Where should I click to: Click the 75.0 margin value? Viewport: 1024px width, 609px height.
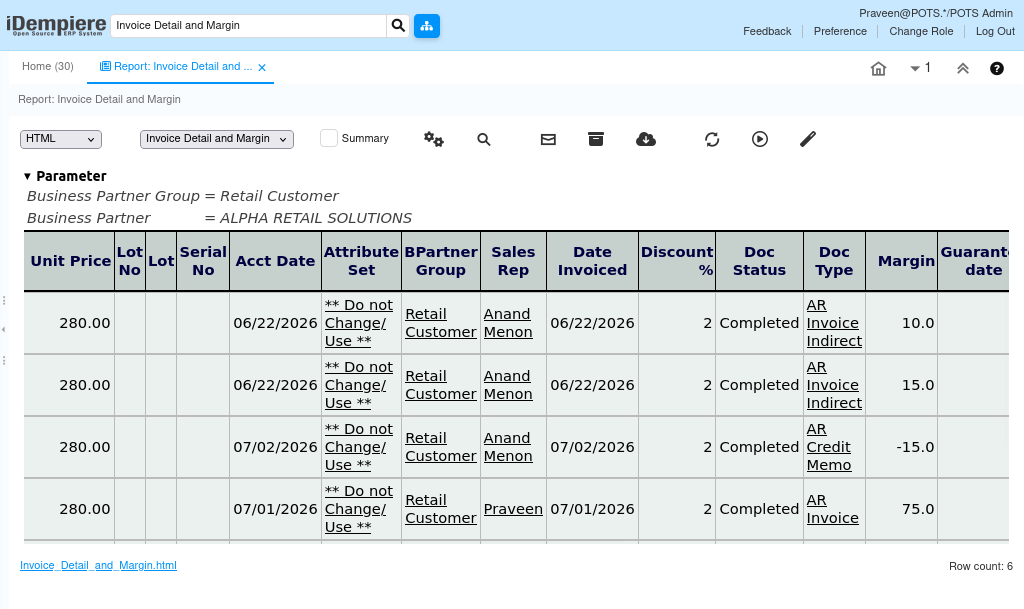pyautogui.click(x=918, y=509)
